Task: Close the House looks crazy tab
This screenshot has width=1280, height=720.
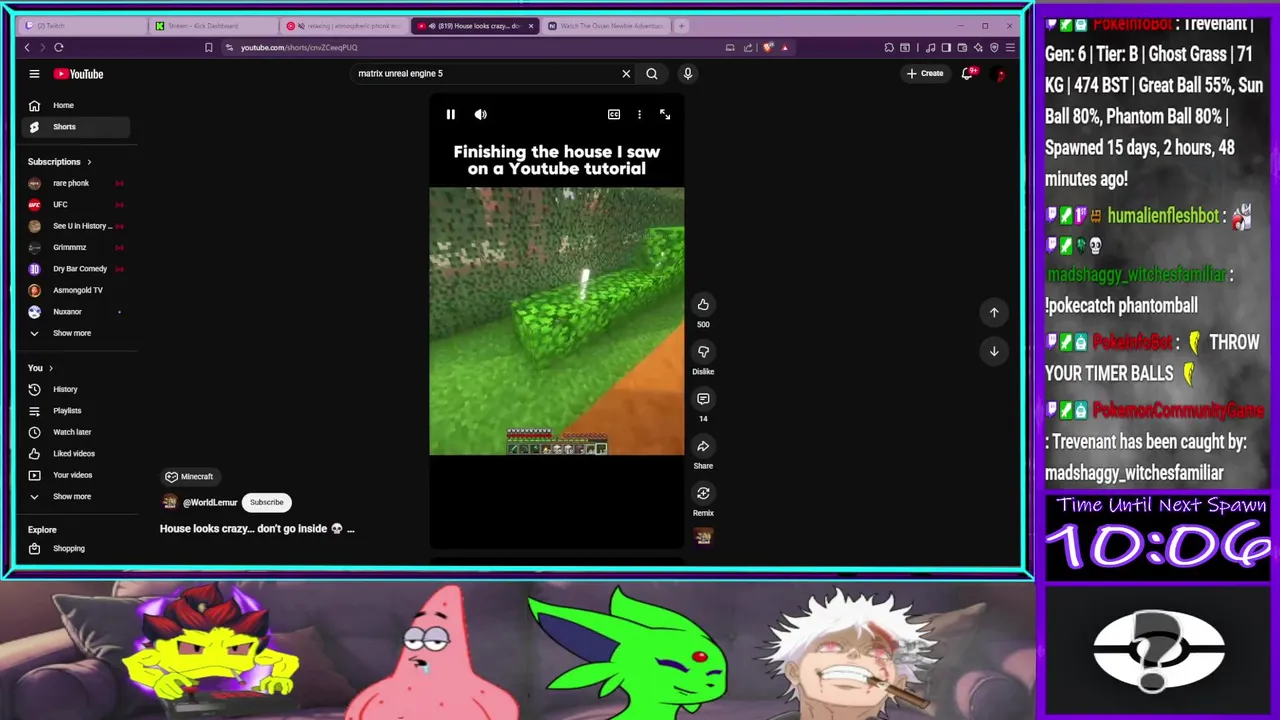Action: [531, 26]
